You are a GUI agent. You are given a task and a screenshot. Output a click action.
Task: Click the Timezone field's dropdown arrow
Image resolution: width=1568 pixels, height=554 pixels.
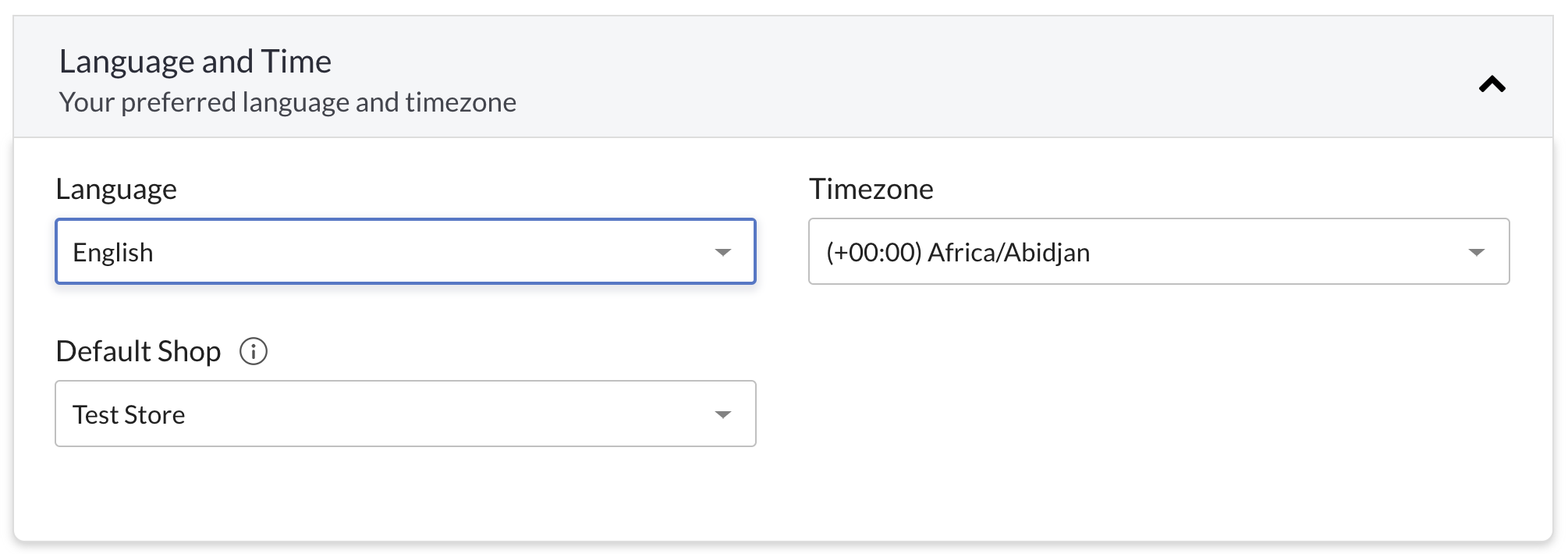(1476, 252)
